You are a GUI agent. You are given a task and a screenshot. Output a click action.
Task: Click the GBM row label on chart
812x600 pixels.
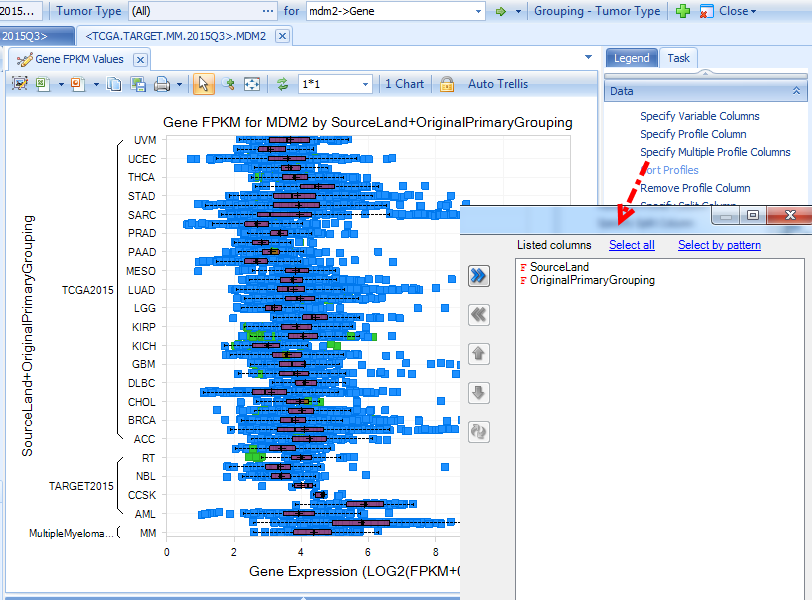point(143,364)
